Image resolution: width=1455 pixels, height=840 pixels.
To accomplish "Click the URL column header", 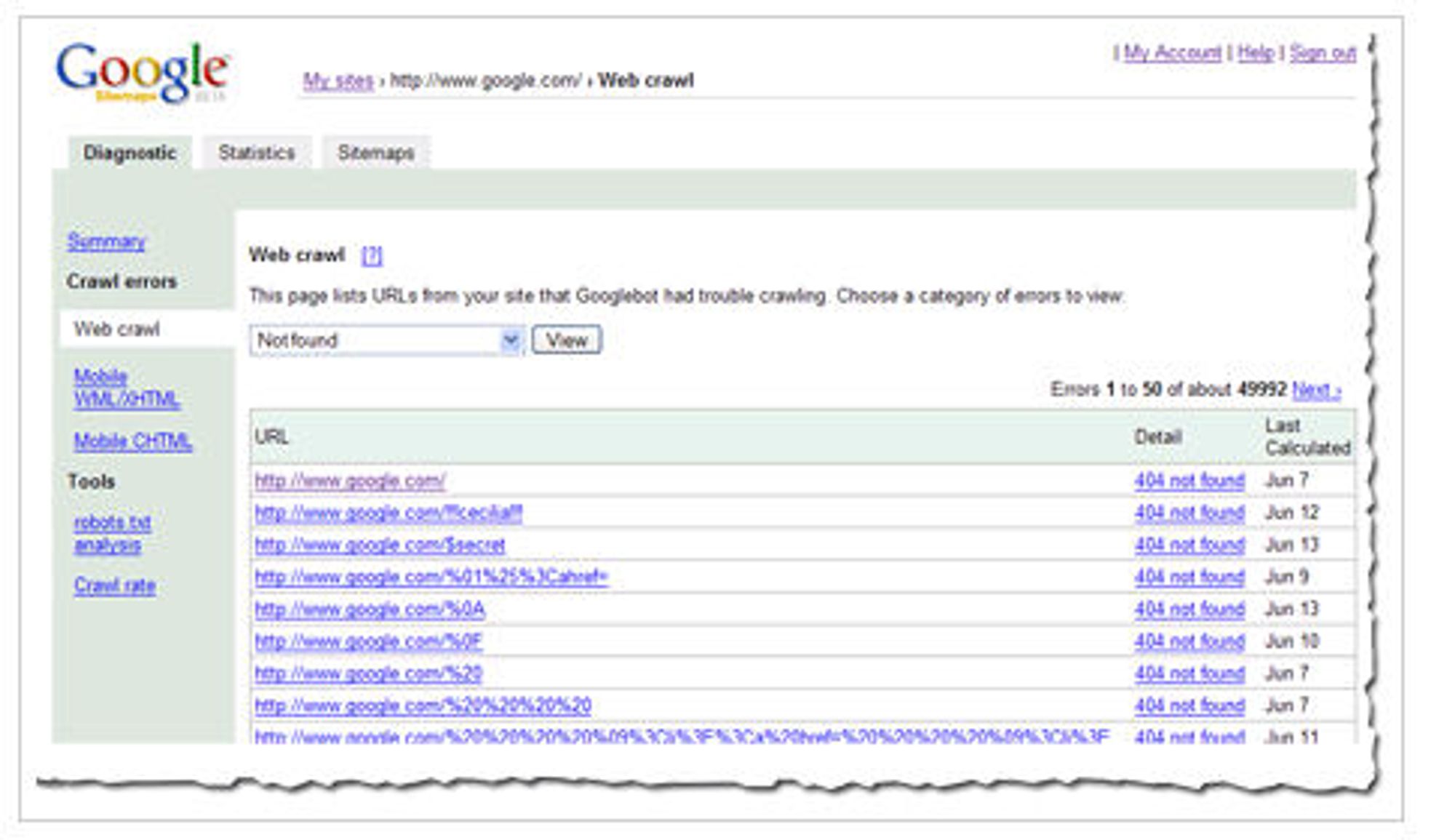I will coord(272,437).
